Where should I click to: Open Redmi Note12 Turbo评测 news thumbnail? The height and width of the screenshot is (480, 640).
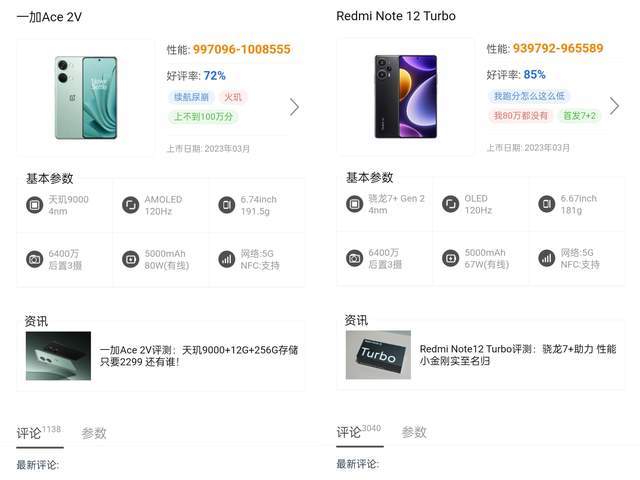378,355
